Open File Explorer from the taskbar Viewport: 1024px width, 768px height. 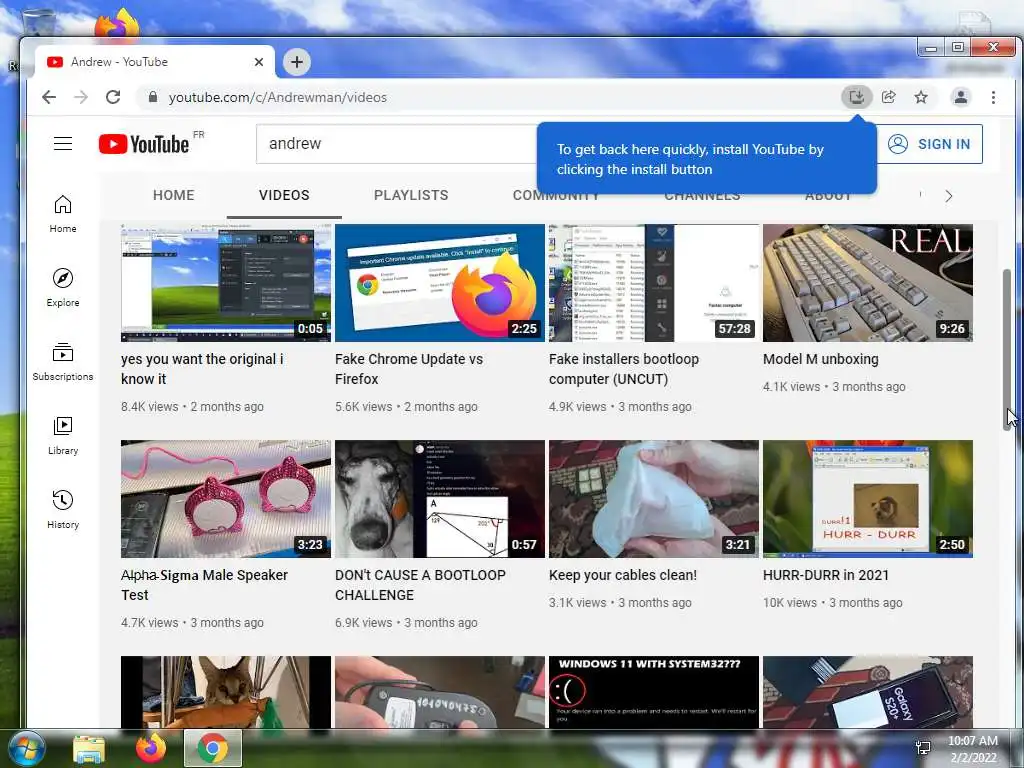[x=89, y=750]
